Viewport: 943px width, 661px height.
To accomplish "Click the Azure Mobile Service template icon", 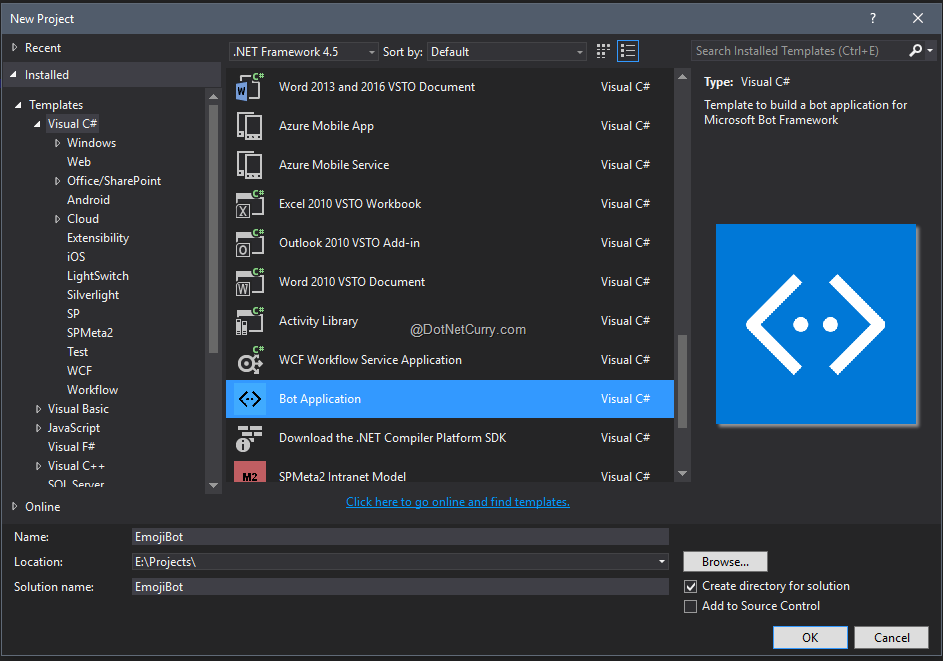I will point(250,165).
